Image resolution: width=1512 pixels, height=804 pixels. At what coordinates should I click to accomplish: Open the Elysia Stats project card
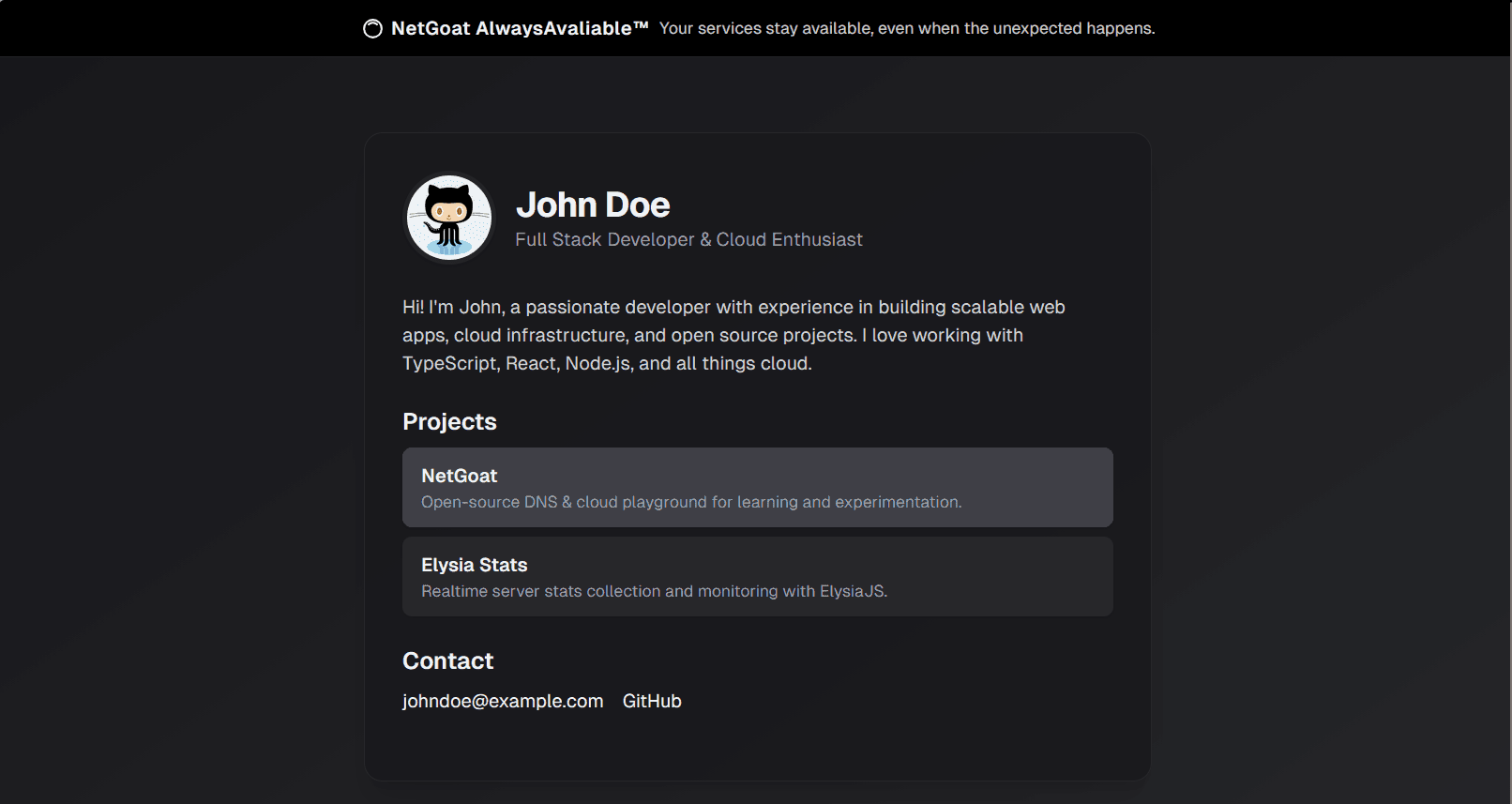[x=757, y=576]
